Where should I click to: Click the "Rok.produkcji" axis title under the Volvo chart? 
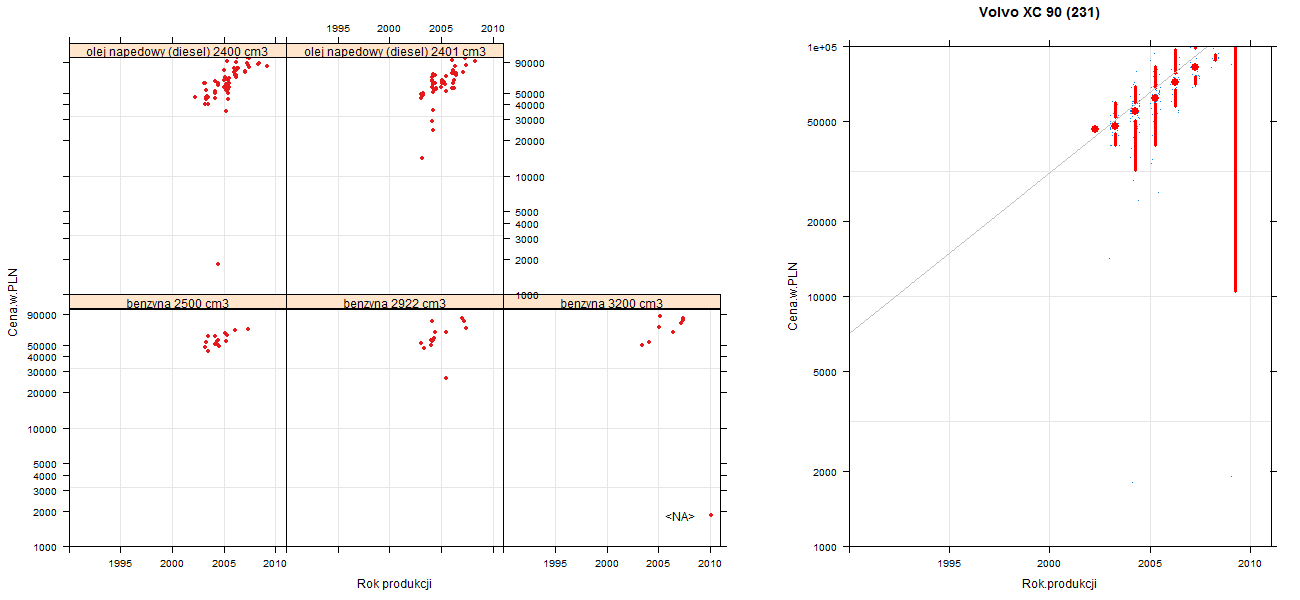(x=1060, y=584)
